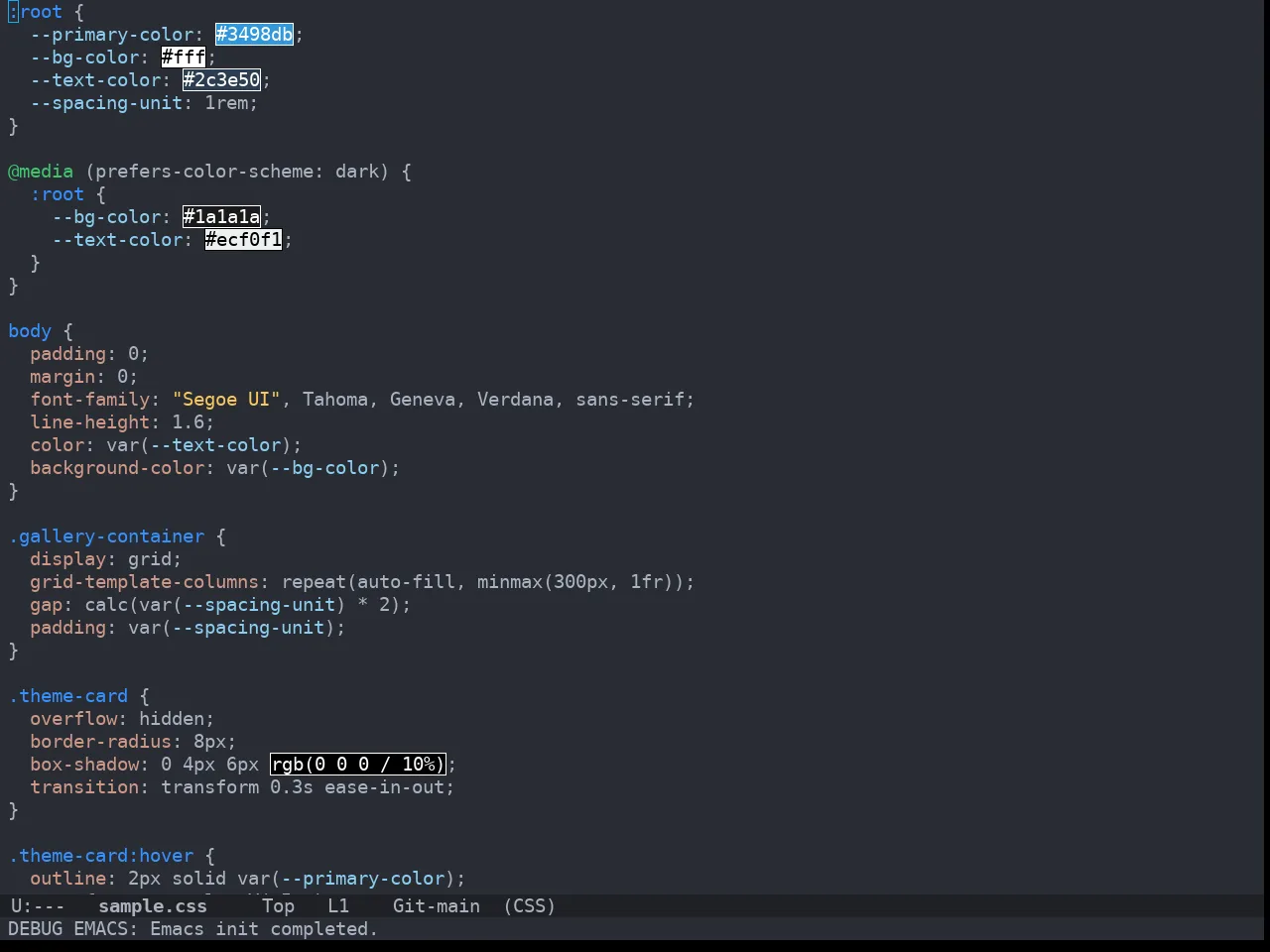Click the .theme-card:hover selector

[x=101, y=856]
